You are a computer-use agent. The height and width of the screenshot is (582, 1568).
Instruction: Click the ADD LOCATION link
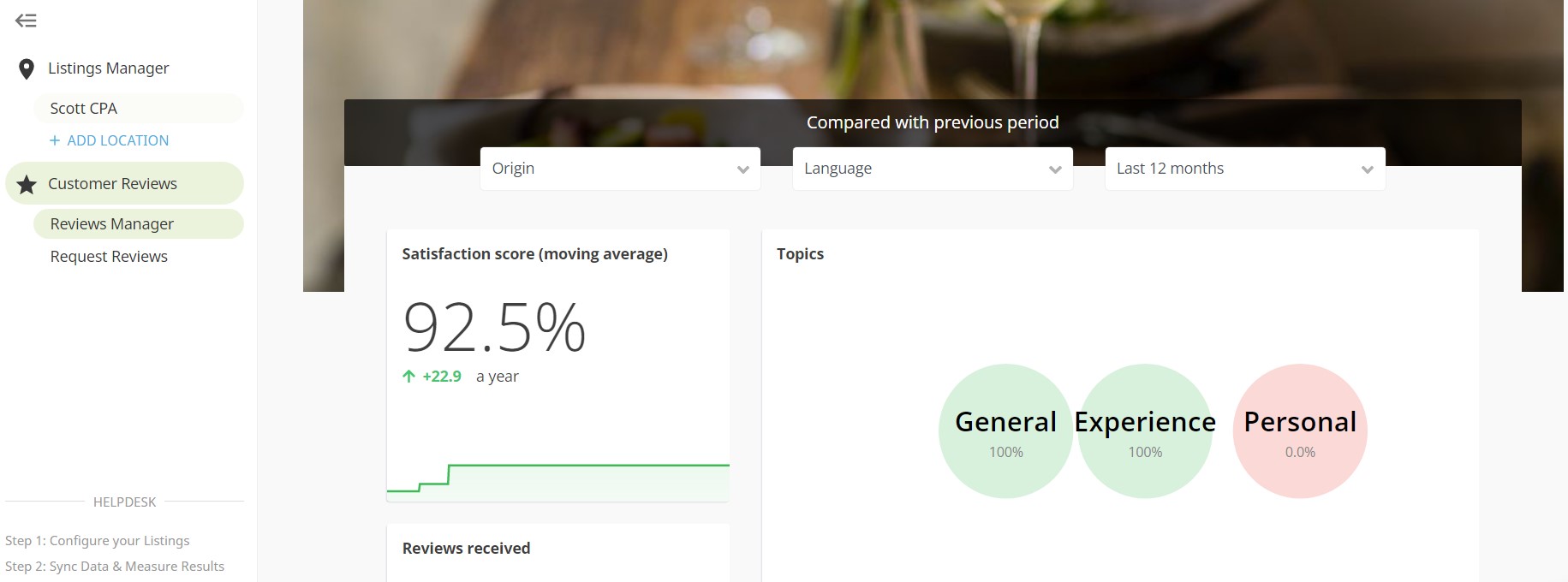[x=117, y=140]
